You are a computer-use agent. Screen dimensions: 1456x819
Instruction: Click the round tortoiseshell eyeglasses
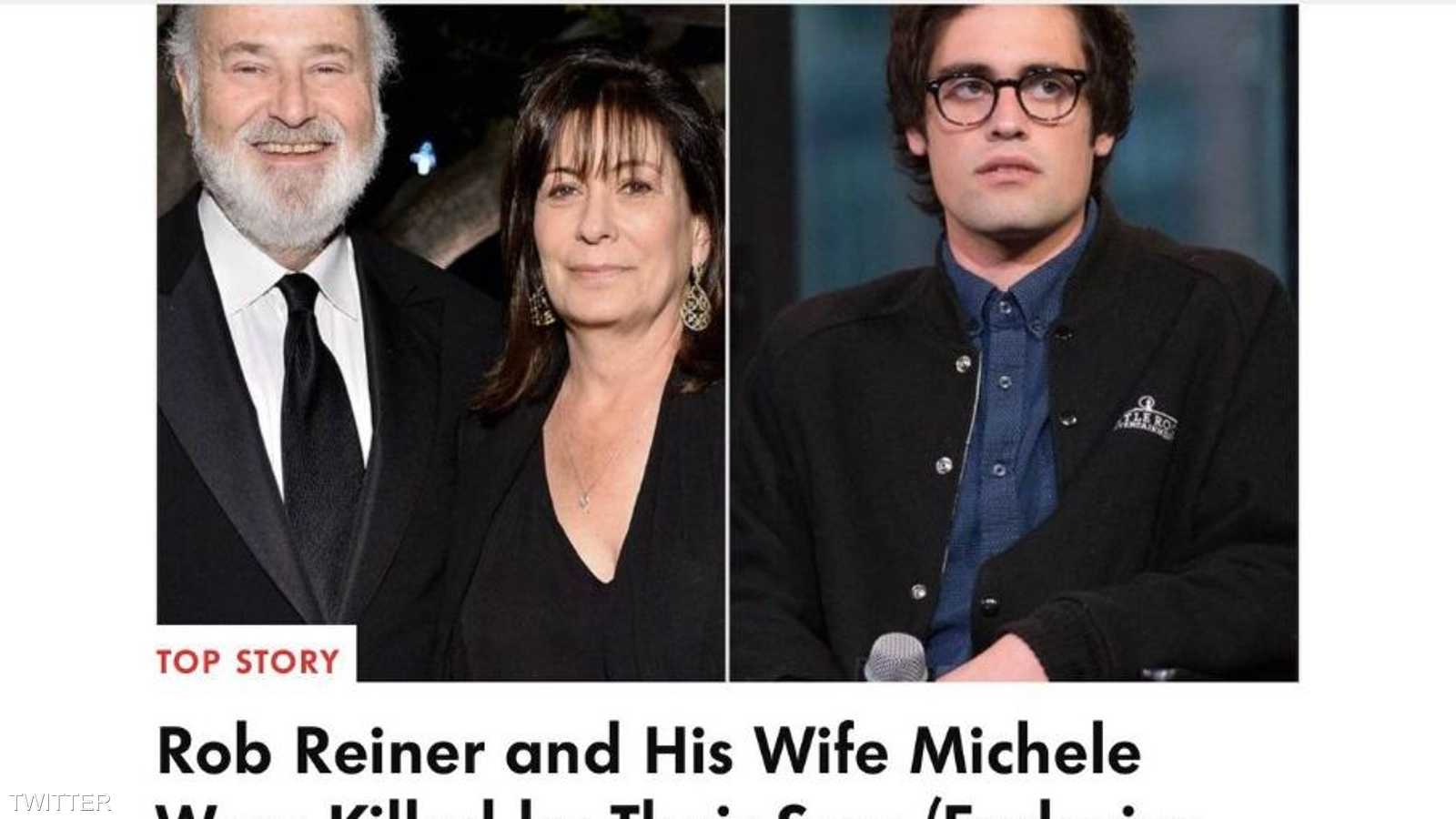pyautogui.click(x=1008, y=95)
